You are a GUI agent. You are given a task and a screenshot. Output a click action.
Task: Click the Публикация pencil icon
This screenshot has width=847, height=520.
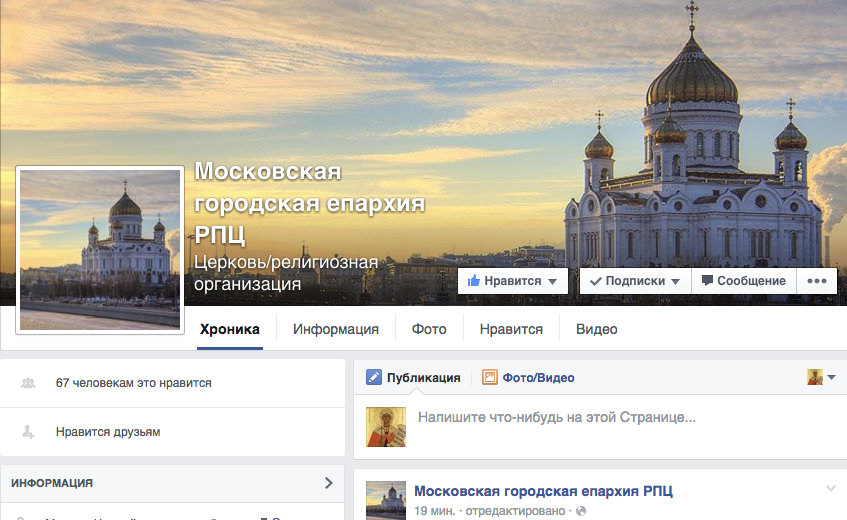(x=374, y=377)
